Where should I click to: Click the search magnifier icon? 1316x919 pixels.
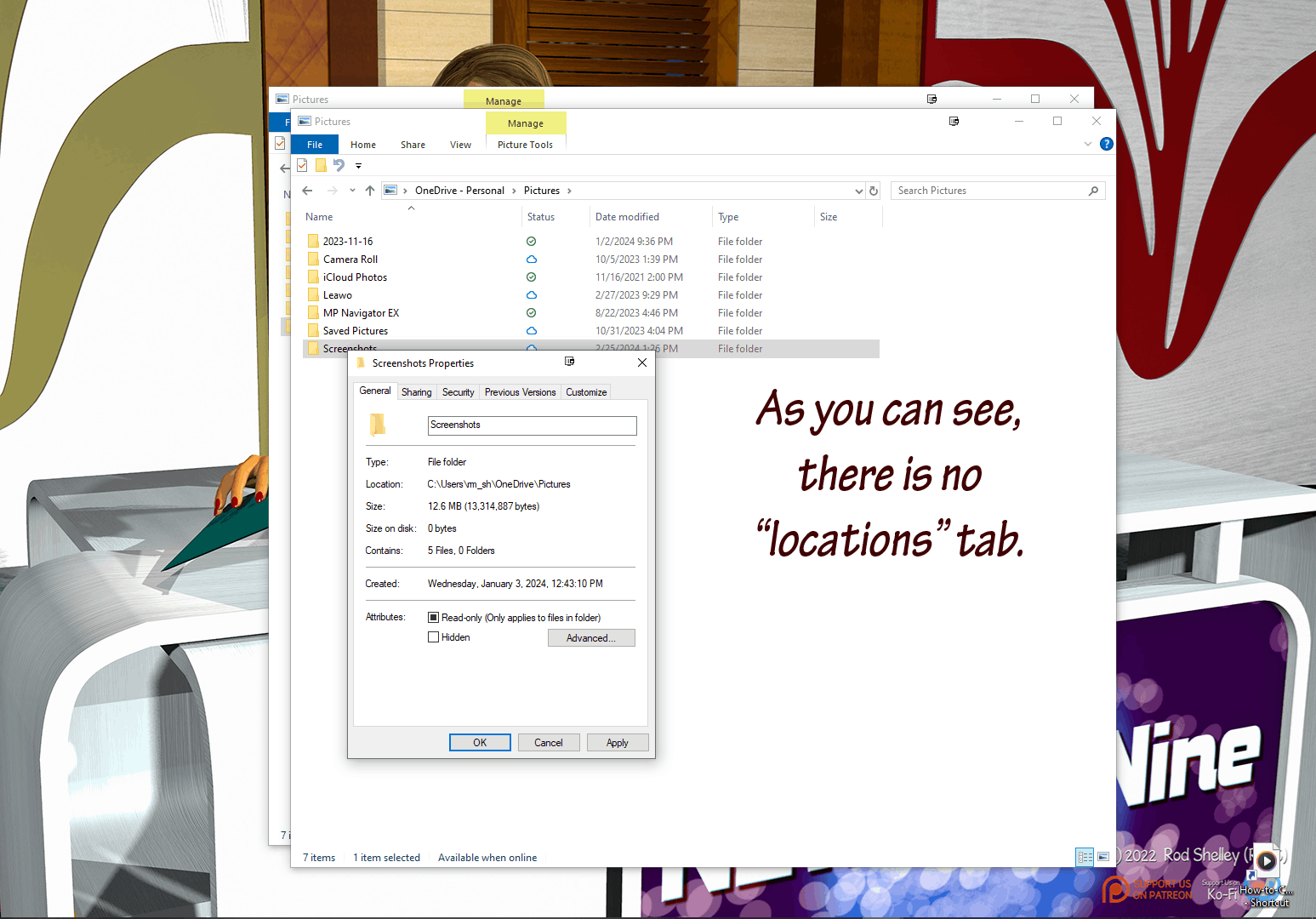click(x=1094, y=191)
